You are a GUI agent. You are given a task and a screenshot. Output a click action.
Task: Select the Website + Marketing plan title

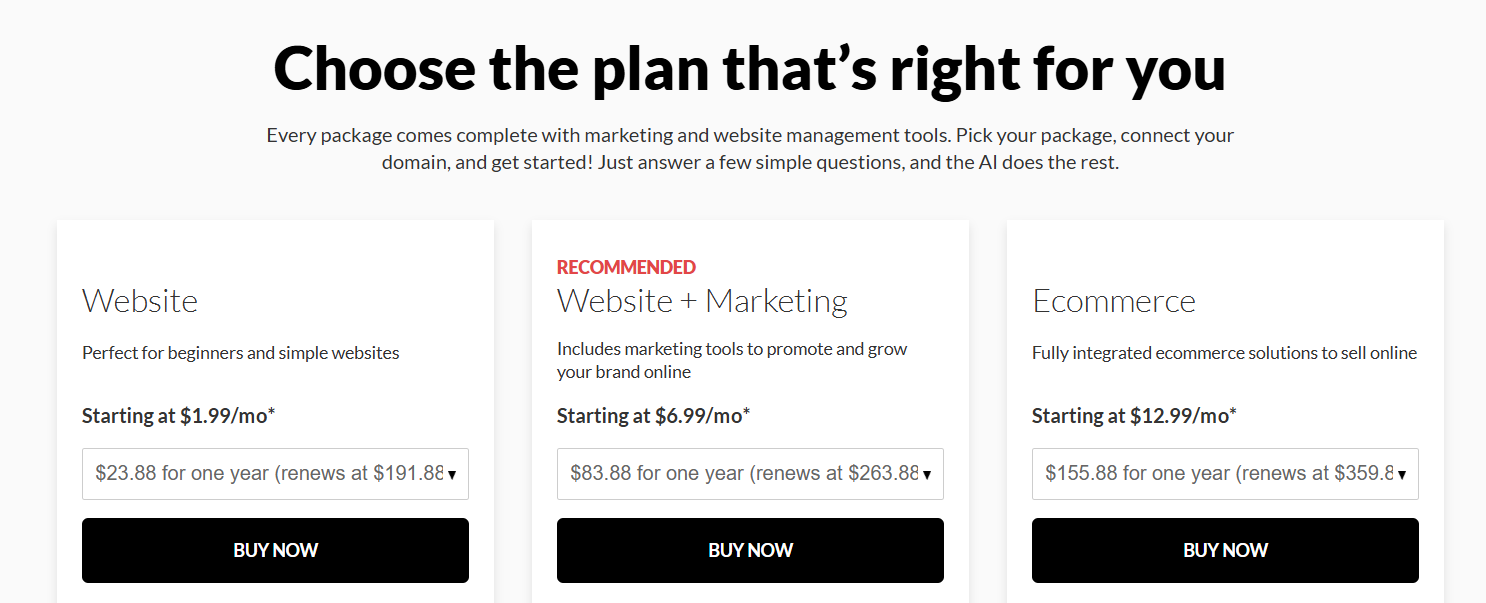click(702, 301)
